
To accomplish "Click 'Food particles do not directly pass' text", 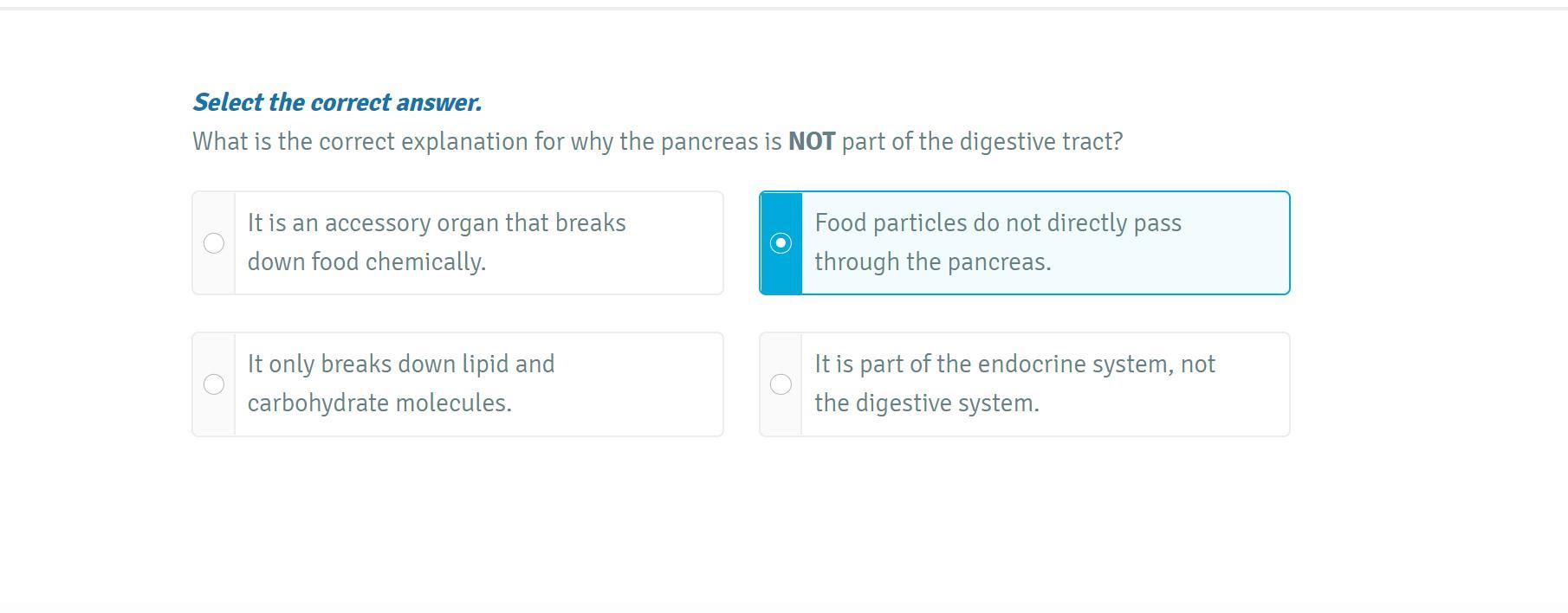I will point(997,223).
